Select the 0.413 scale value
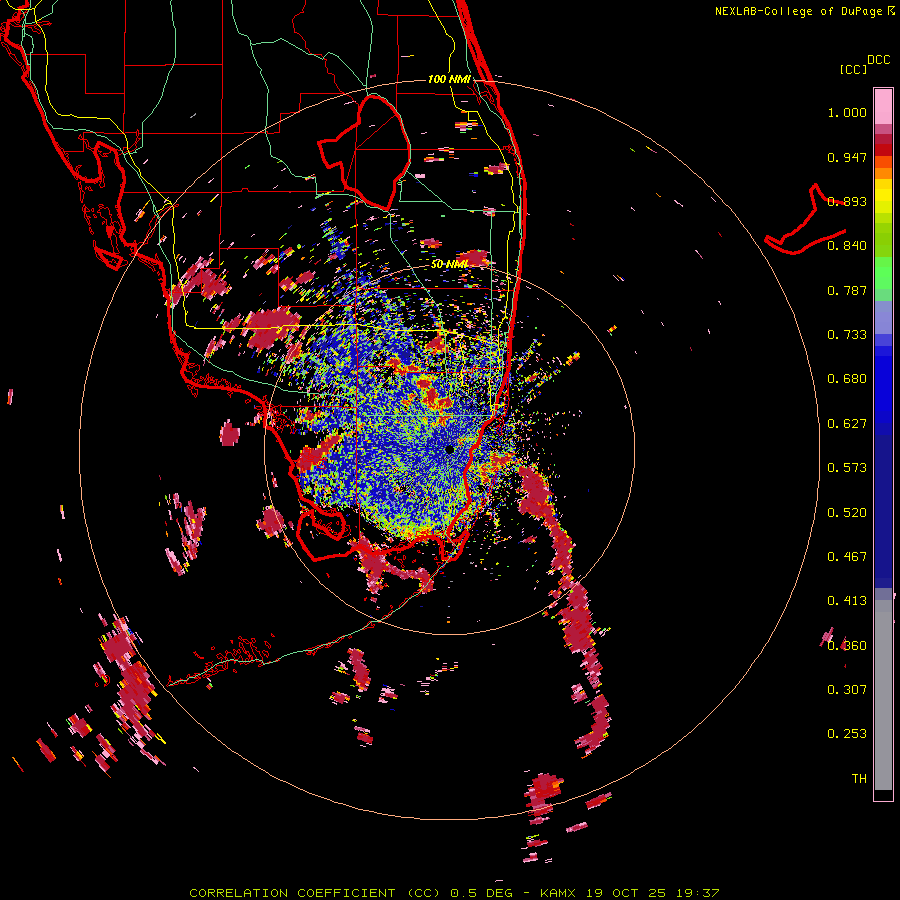 [x=847, y=601]
